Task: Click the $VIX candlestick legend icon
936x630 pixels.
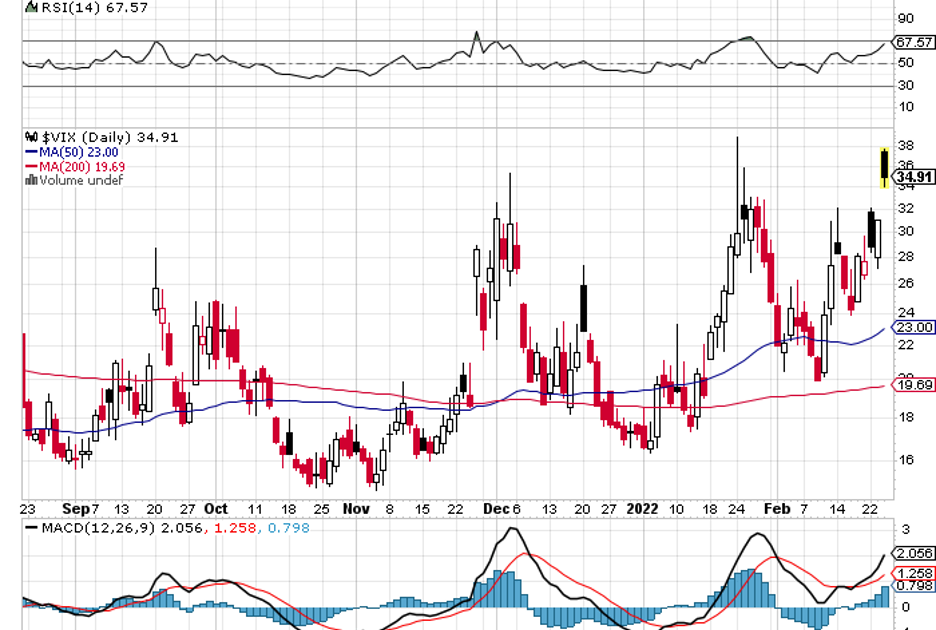Action: [x=32, y=137]
